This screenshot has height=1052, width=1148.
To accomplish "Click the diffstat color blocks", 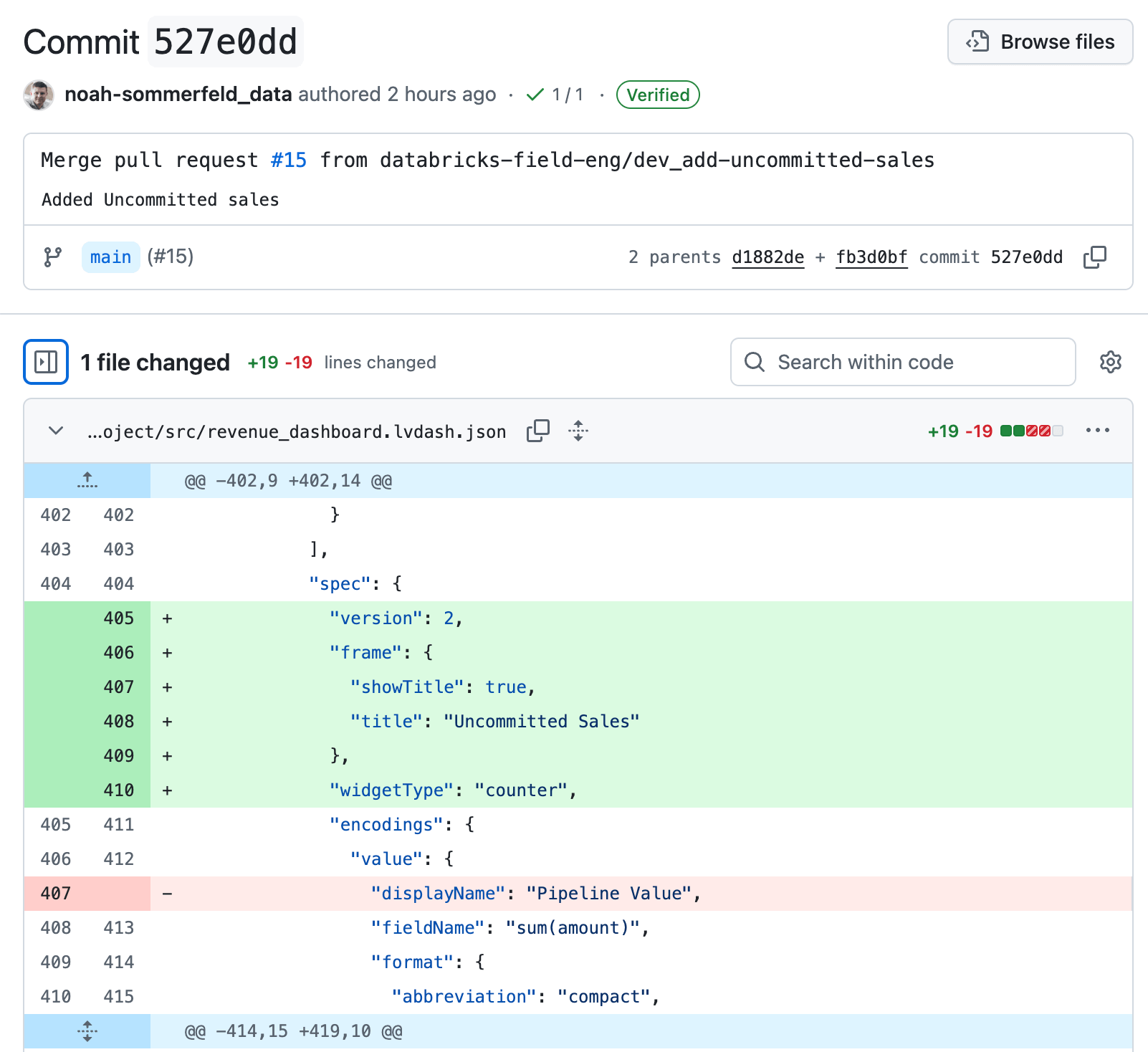I will 1031,431.
